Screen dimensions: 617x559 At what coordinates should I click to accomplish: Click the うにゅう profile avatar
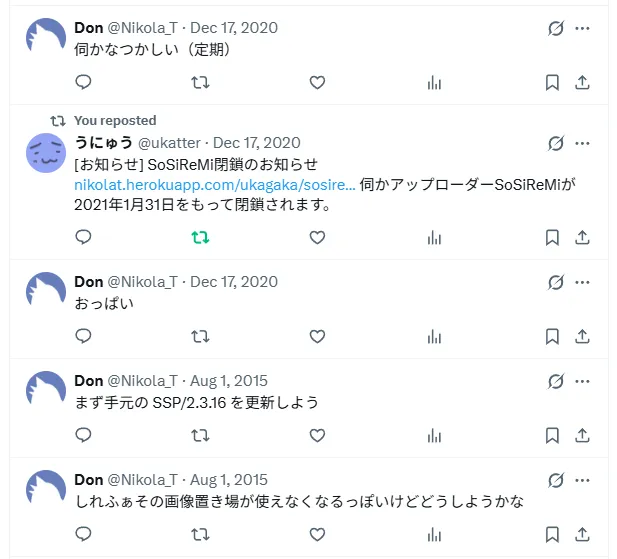pos(46,153)
